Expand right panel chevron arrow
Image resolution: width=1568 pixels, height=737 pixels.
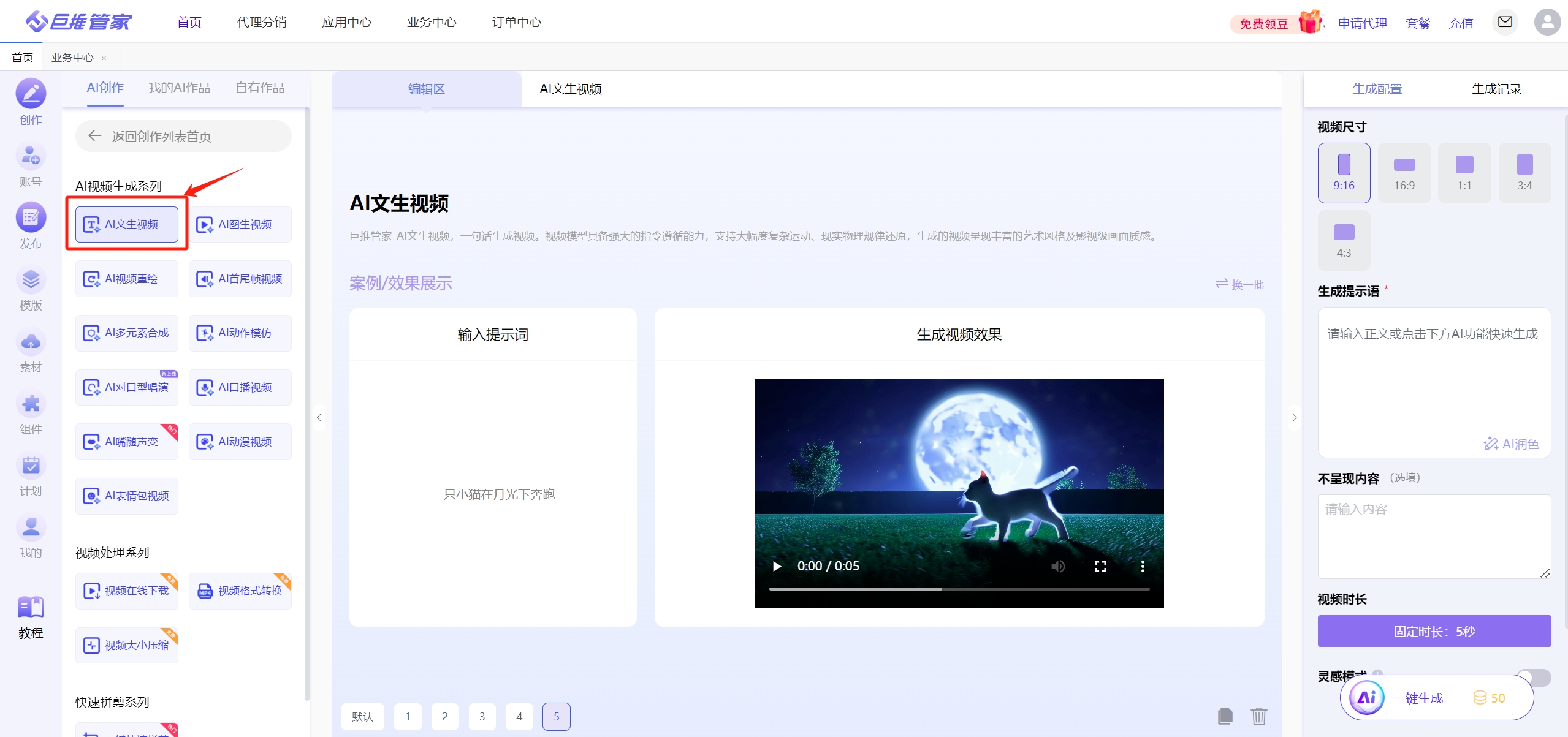[x=1294, y=418]
